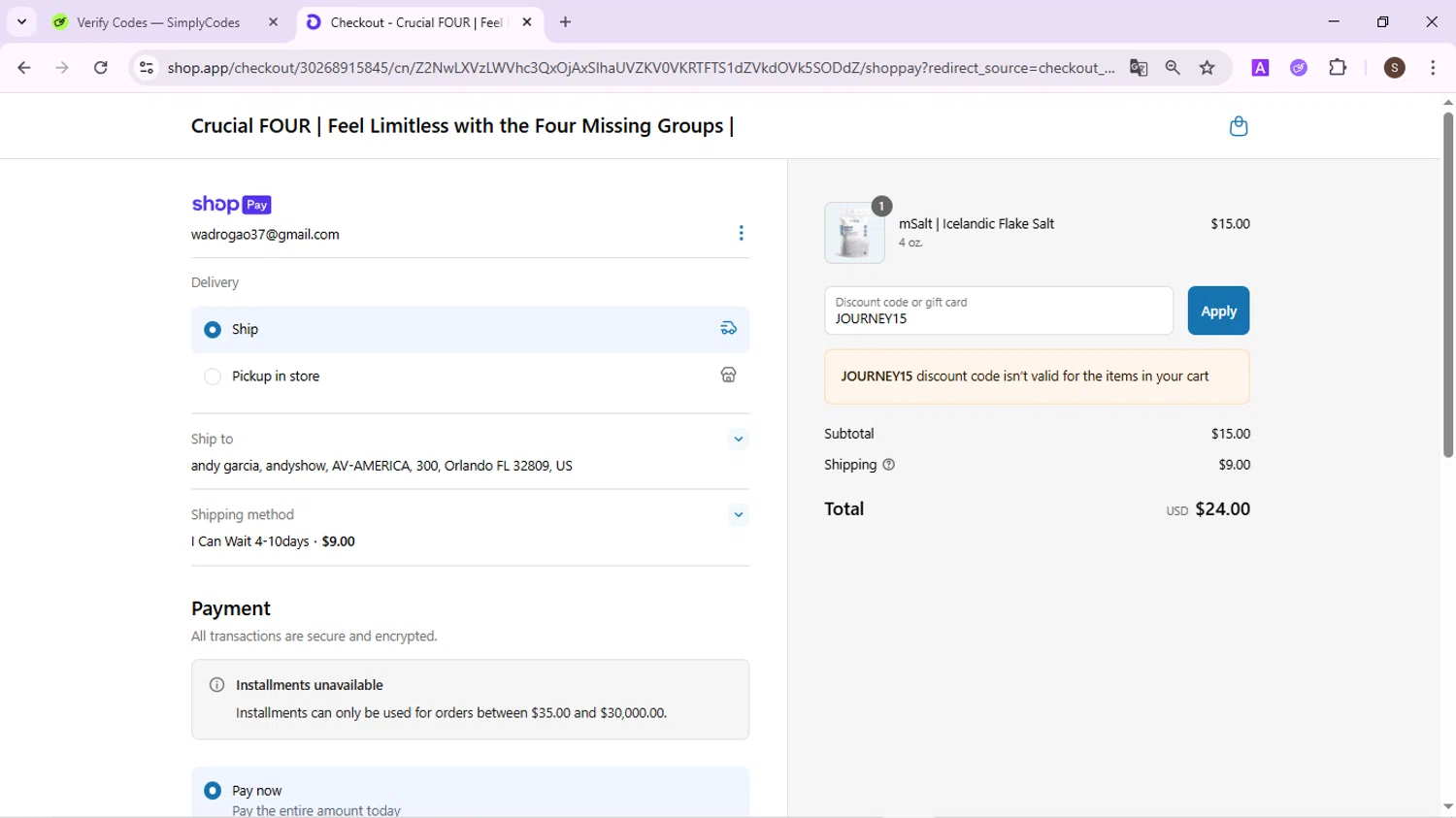This screenshot has width=1456, height=818.
Task: Click the discount code input field
Action: [999, 311]
